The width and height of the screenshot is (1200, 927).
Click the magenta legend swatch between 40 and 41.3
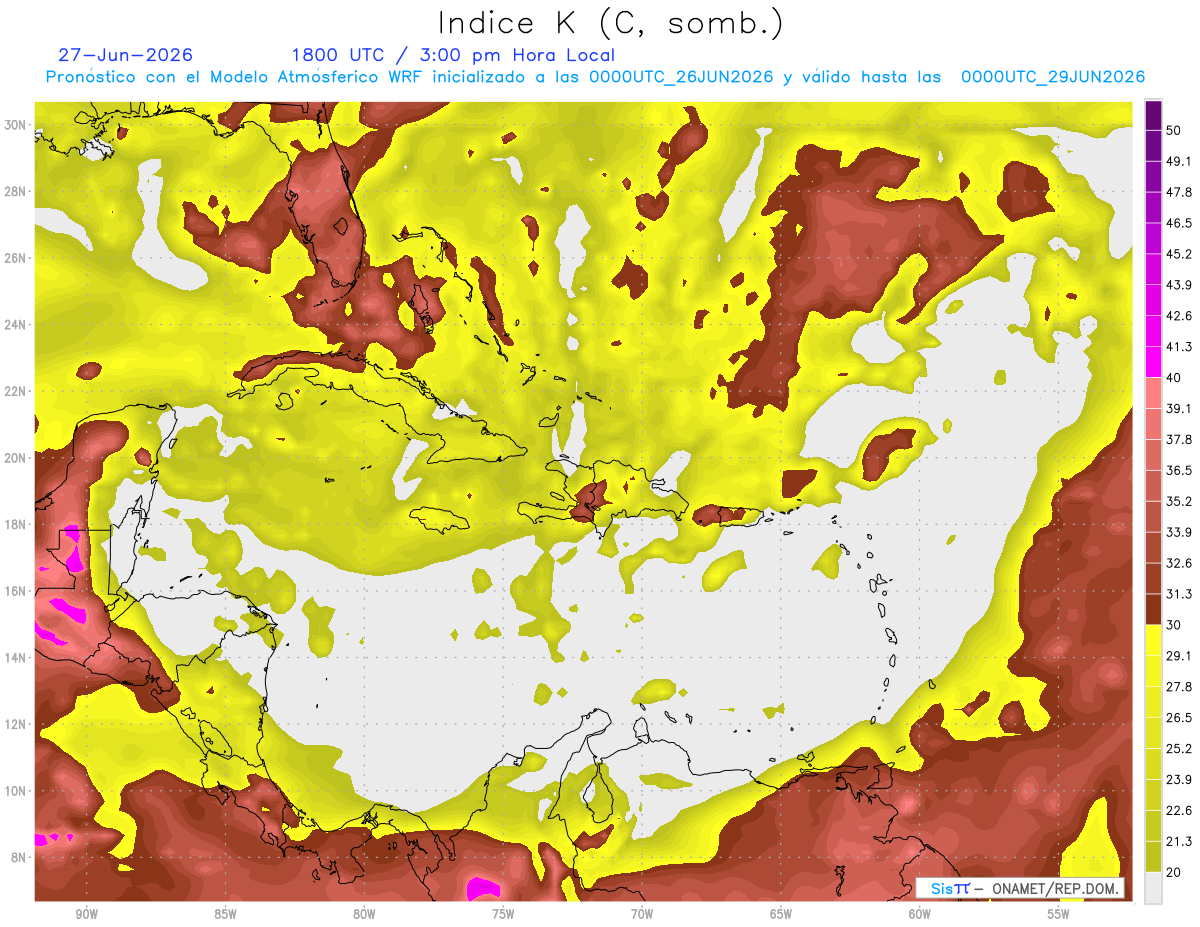(x=1153, y=361)
